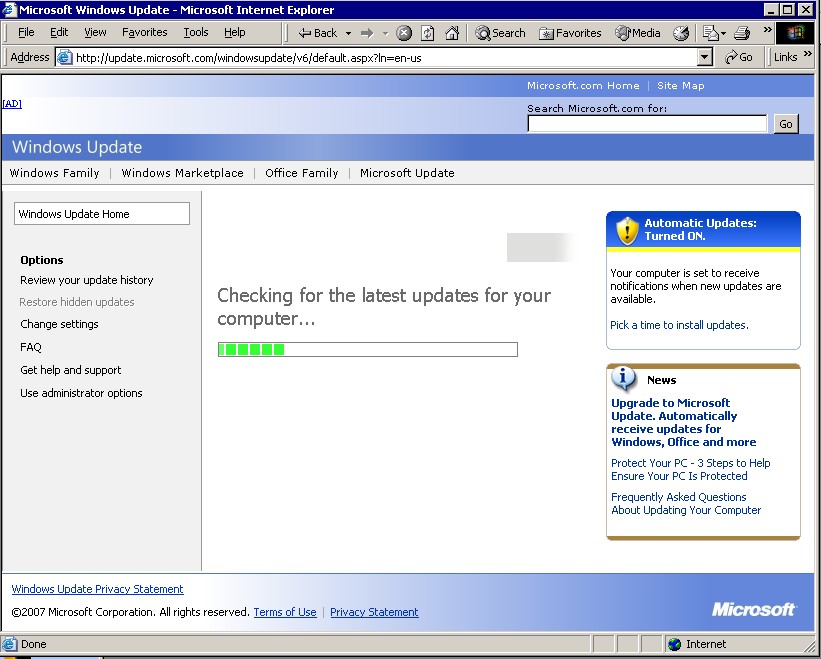This screenshot has width=821, height=659.
Task: Click Restore hidden updates
Action: pos(77,302)
